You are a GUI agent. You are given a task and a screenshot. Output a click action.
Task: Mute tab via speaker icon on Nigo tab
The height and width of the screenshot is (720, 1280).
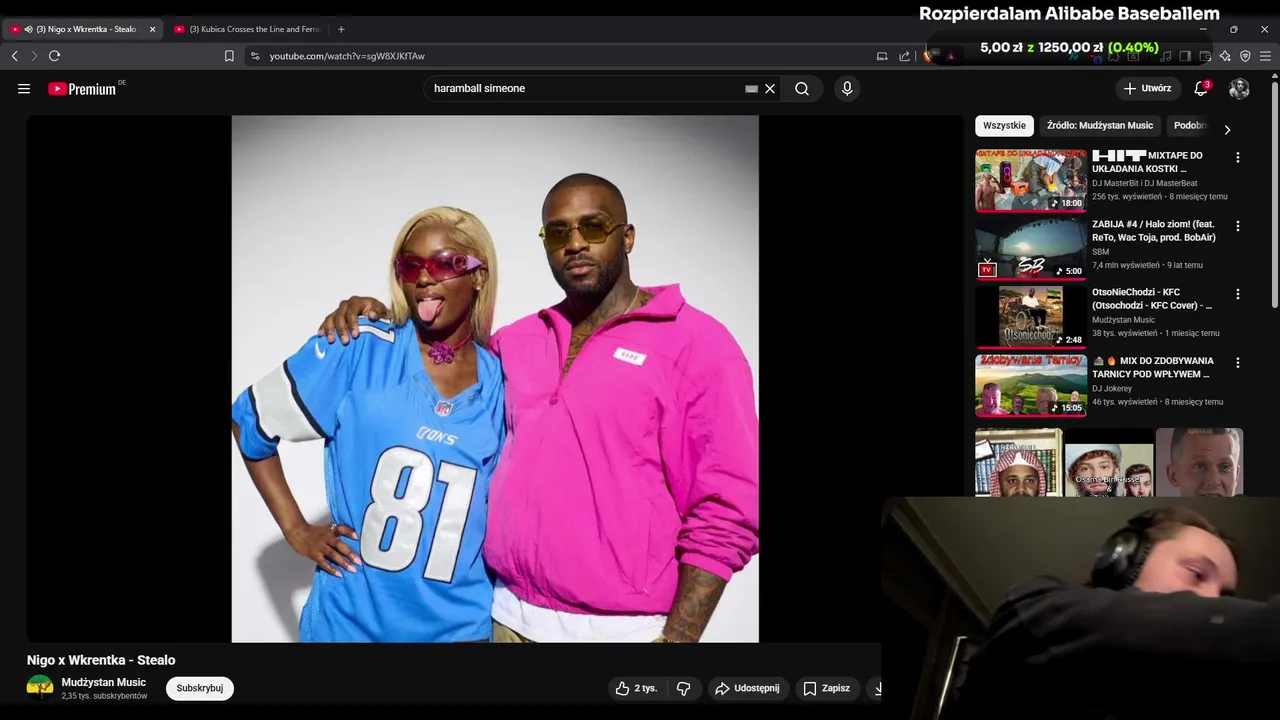tap(28, 29)
